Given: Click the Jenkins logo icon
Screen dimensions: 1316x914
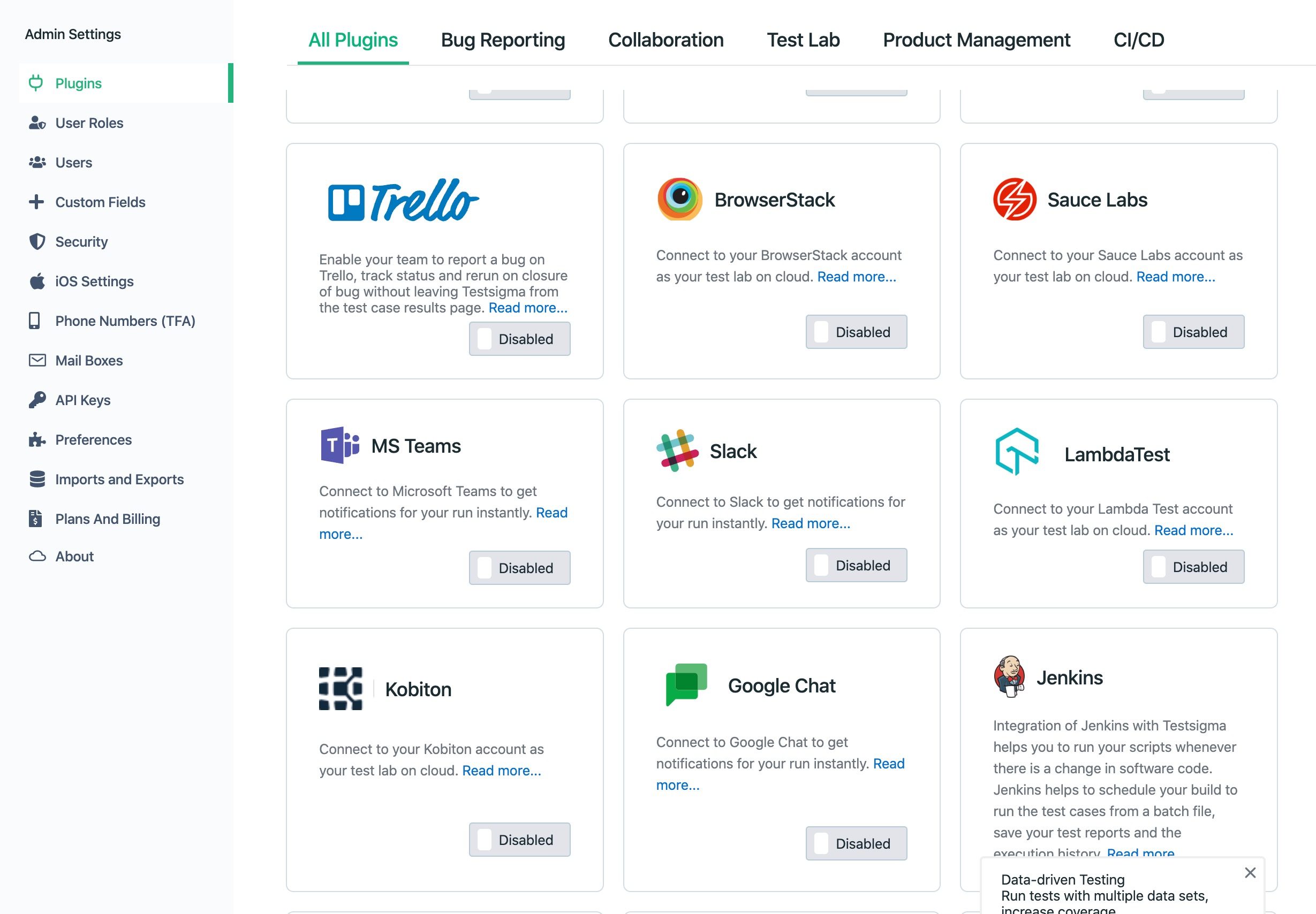Looking at the screenshot, I should (1010, 676).
